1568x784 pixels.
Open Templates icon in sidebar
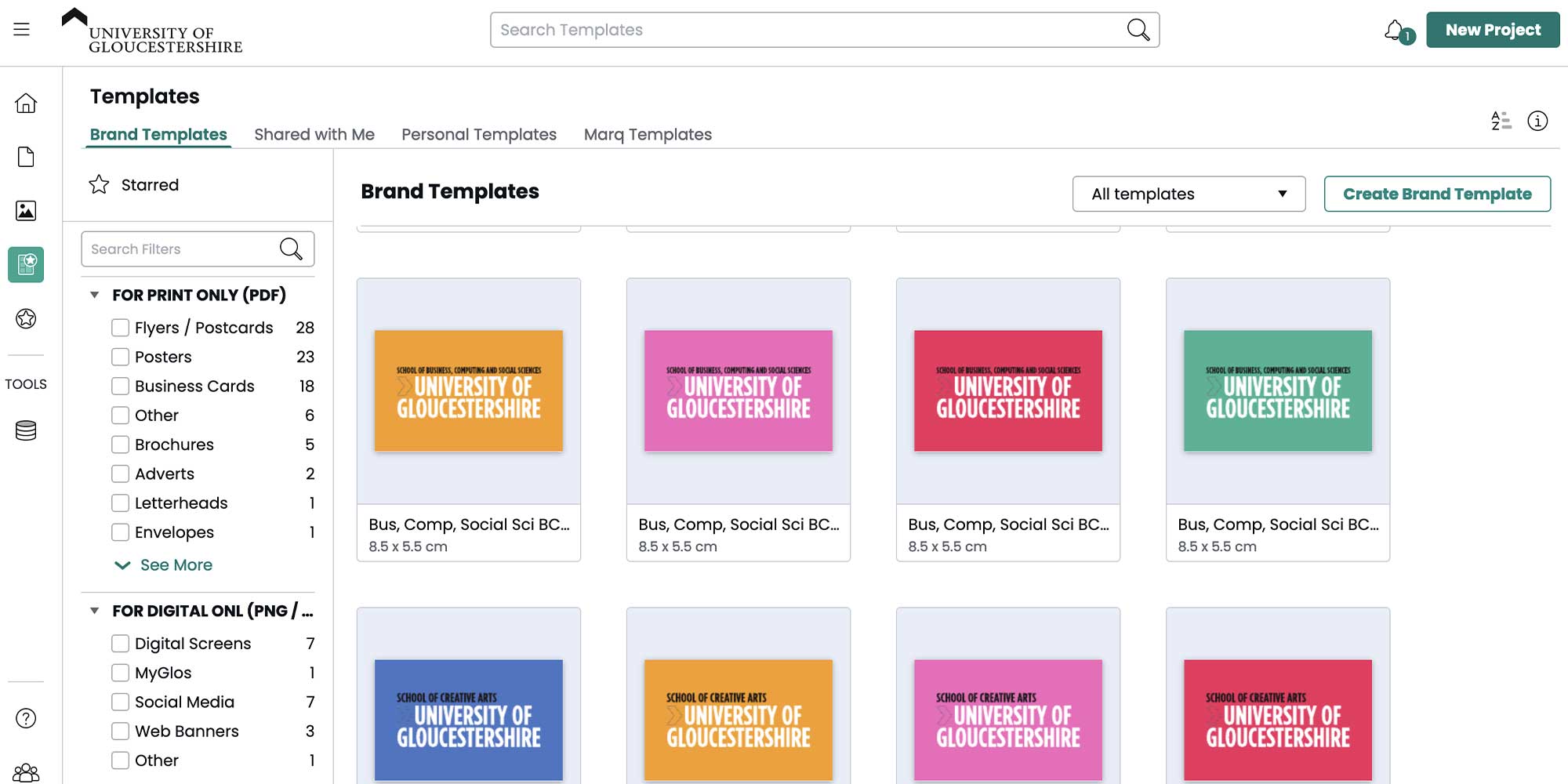point(26,264)
